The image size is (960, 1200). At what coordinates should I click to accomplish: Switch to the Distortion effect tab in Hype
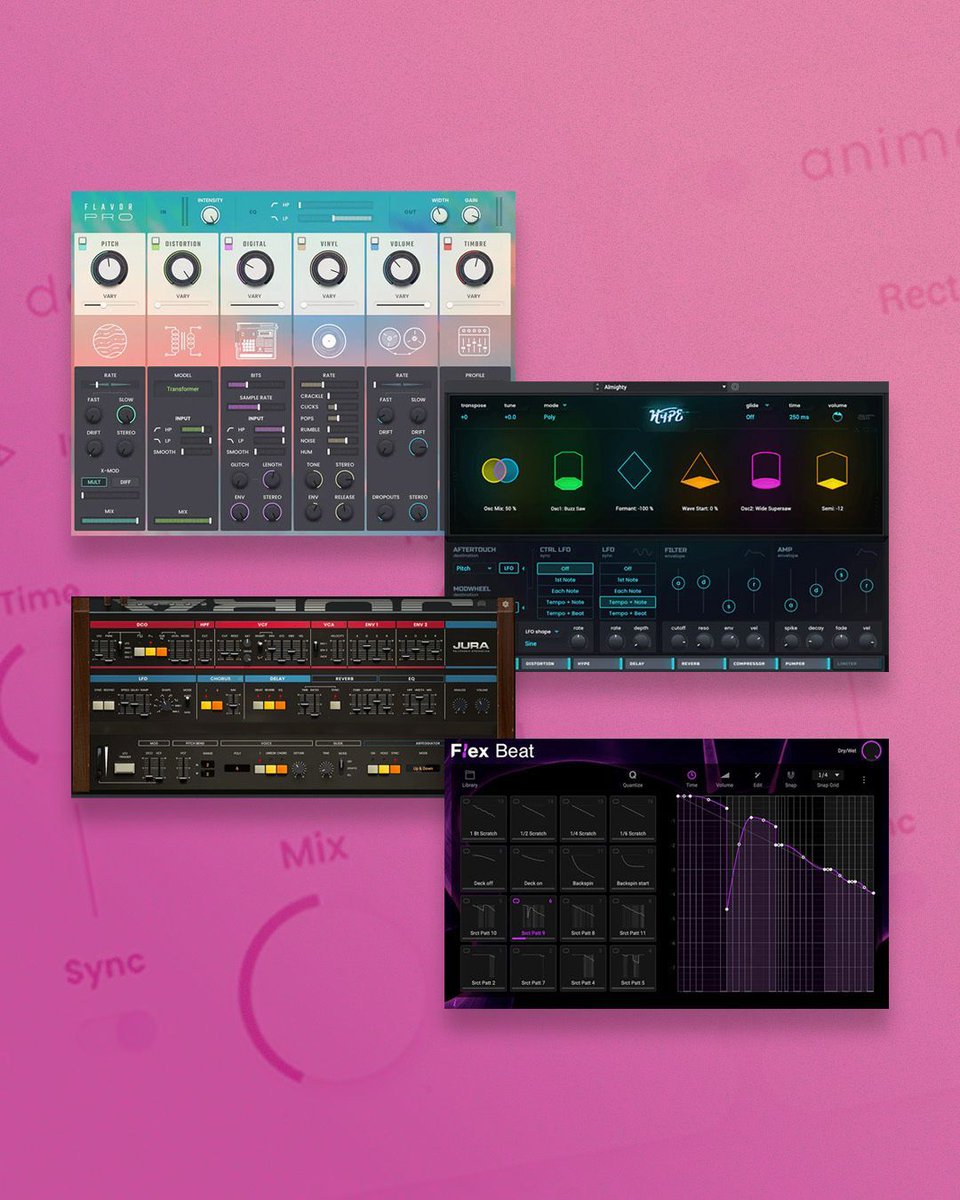[545, 664]
